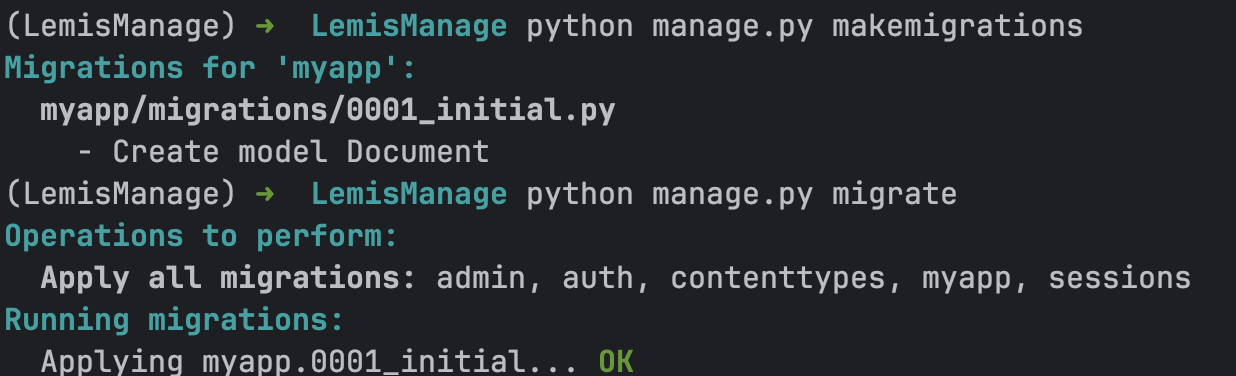Click the first '(LemisManage)' virtualenv prompt
Screen dimensions: 1236x376
click(120, 27)
